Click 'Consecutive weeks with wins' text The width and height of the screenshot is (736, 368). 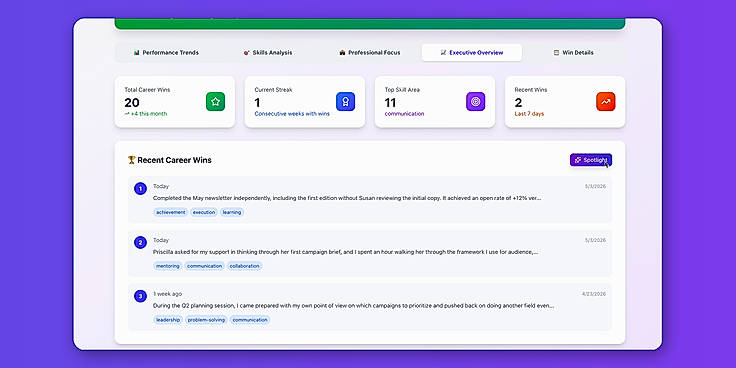(292, 114)
